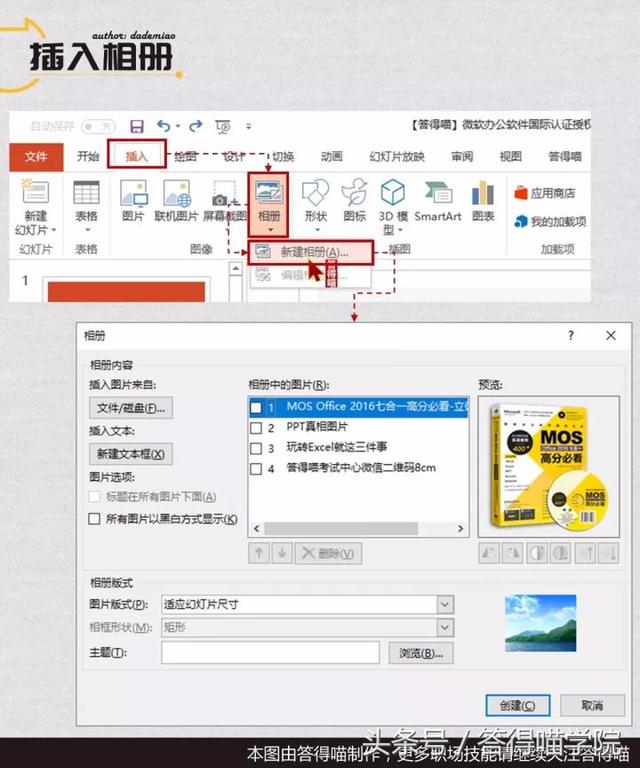
Task: Increase brightness of the preview picture
Action: 585,553
